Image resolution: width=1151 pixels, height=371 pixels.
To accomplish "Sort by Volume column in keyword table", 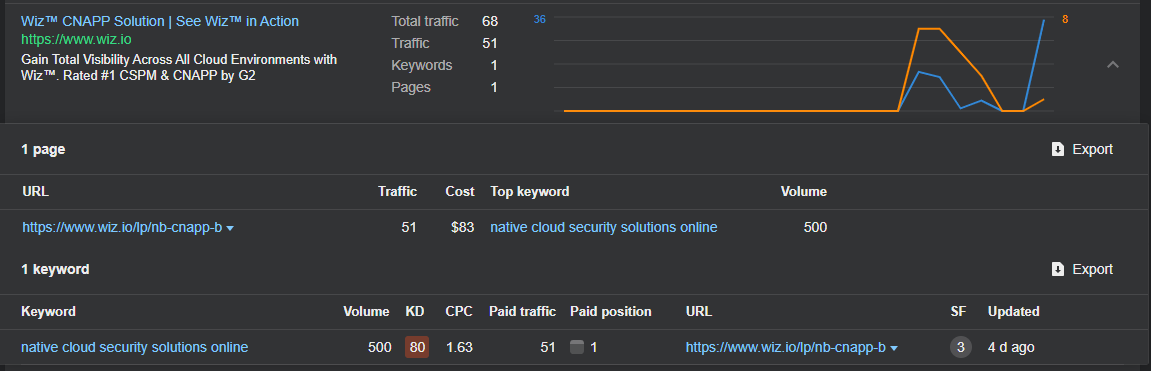I will pyautogui.click(x=366, y=311).
